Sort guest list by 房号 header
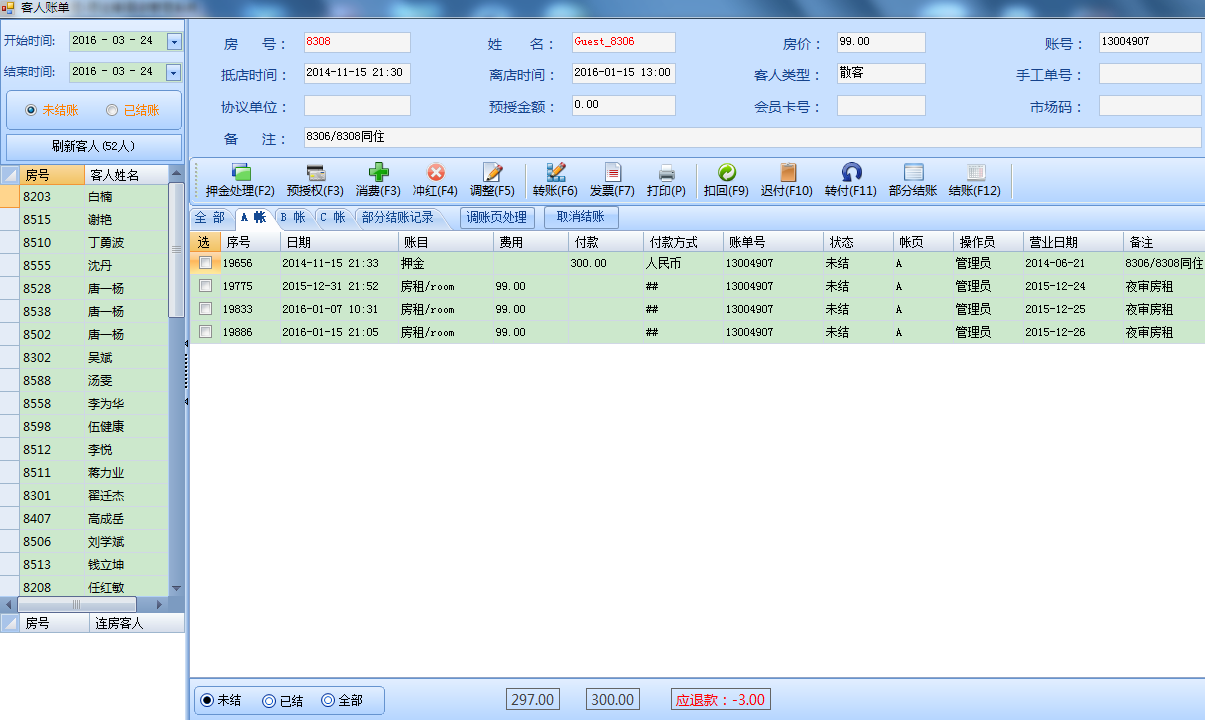Image resolution: width=1205 pixels, height=720 pixels. coord(50,175)
